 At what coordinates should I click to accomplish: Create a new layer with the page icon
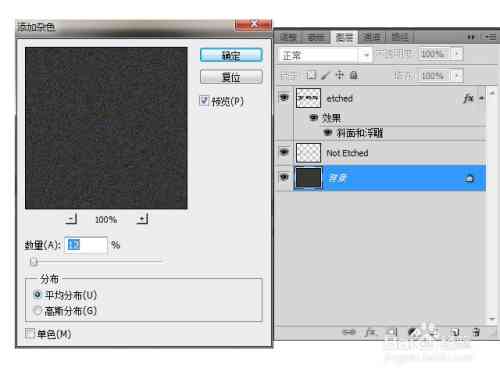point(455,332)
